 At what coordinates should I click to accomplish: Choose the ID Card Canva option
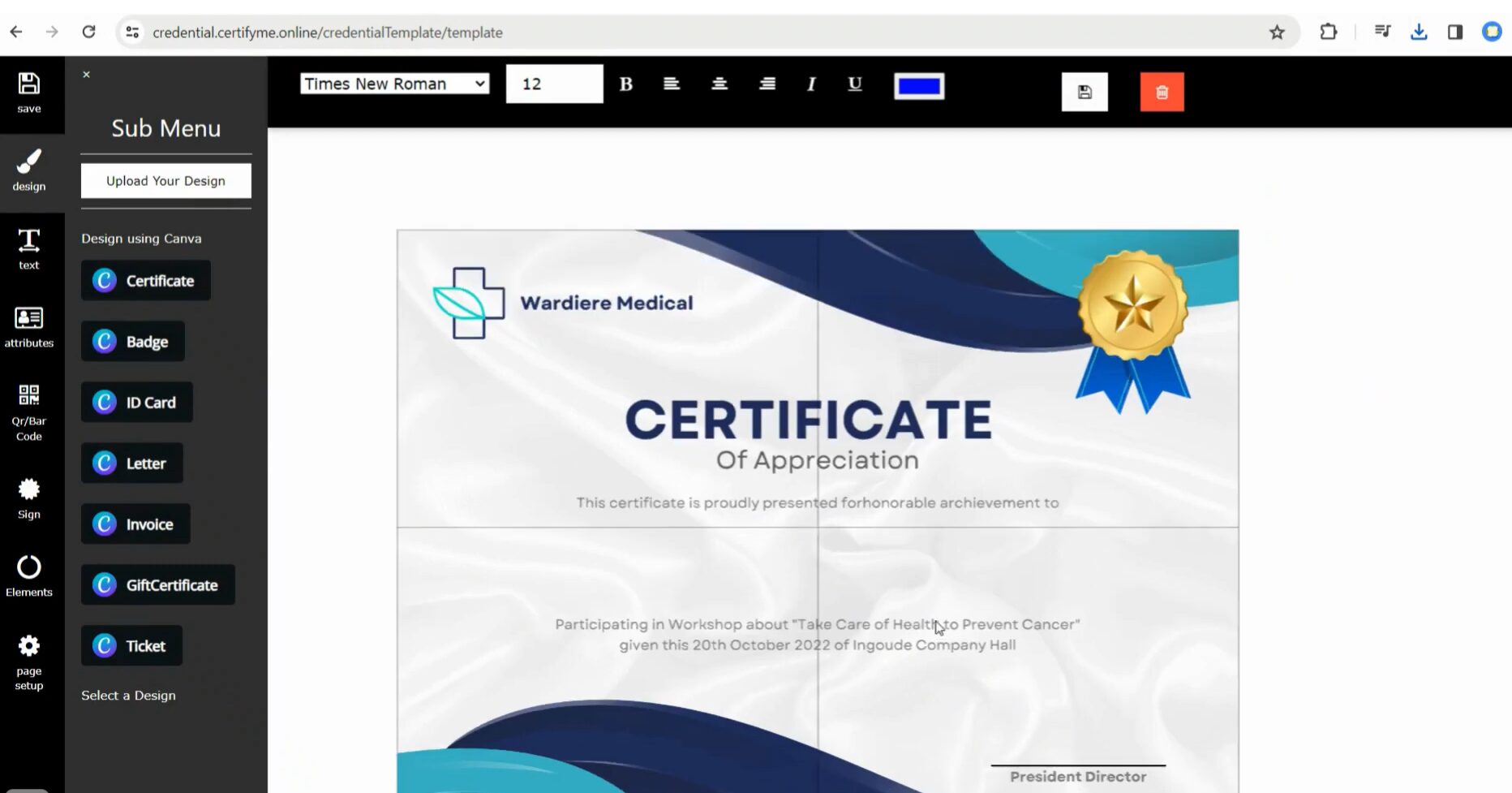[x=137, y=403]
